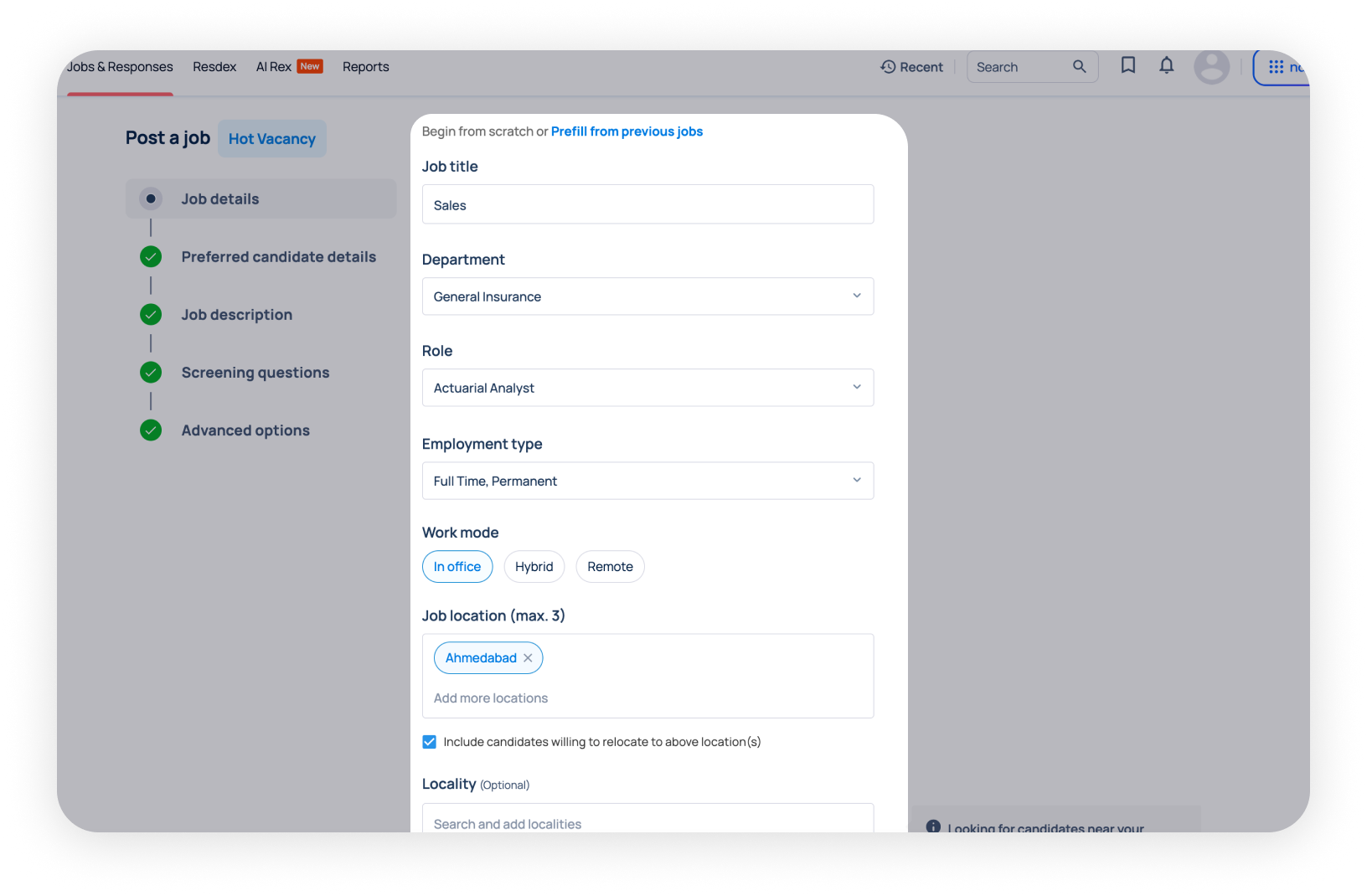Image resolution: width=1367 pixels, height=896 pixels.
Task: Click green check beside Screening questions
Action: (x=151, y=373)
